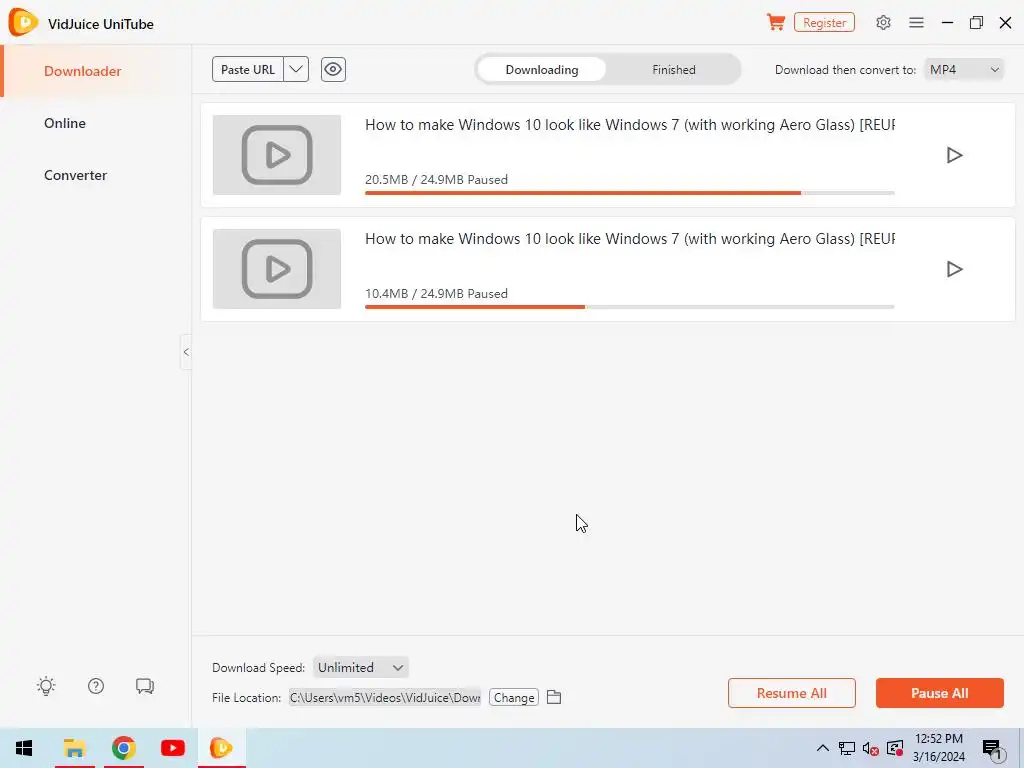Switch to the Finished tab
The width and height of the screenshot is (1024, 768).
[673, 69]
